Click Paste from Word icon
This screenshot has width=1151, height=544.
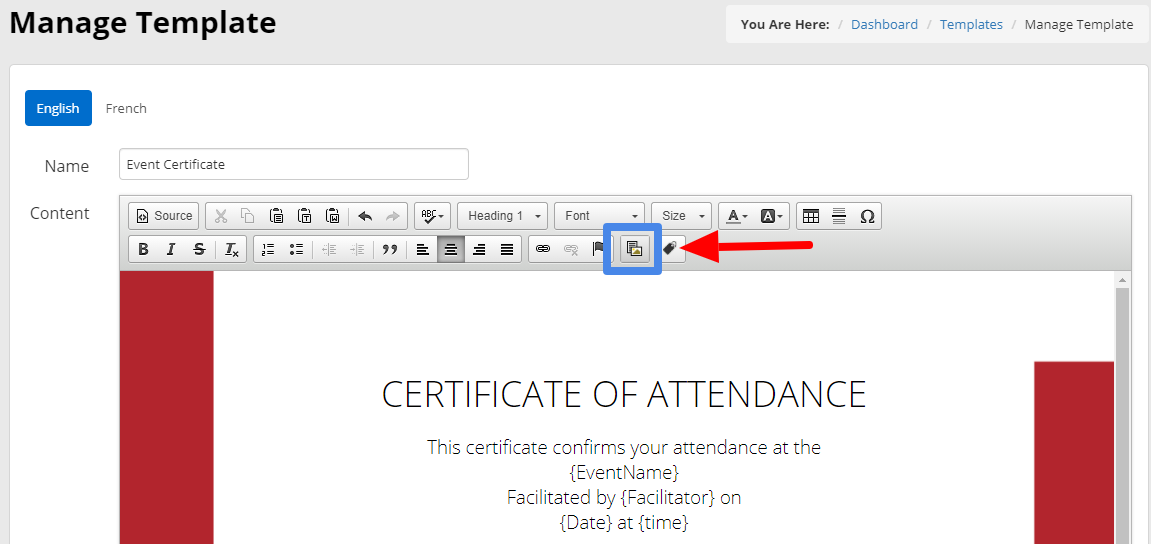[x=333, y=216]
